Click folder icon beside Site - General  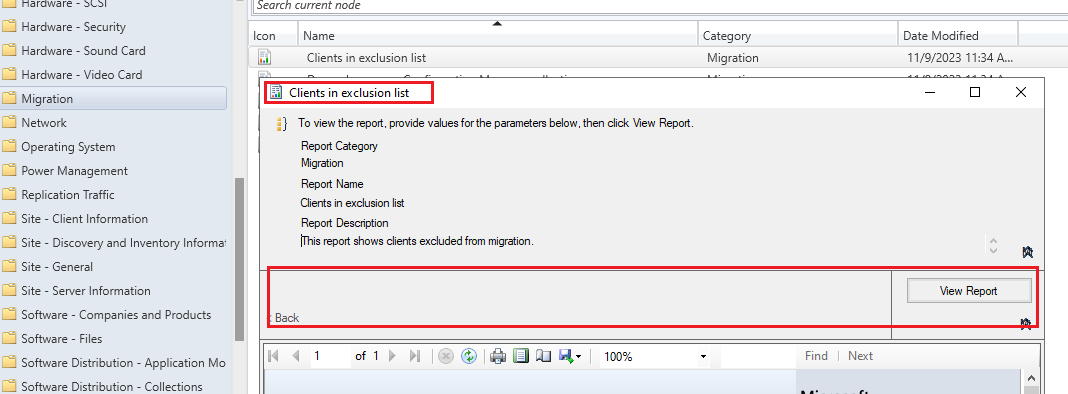click(x=9, y=267)
